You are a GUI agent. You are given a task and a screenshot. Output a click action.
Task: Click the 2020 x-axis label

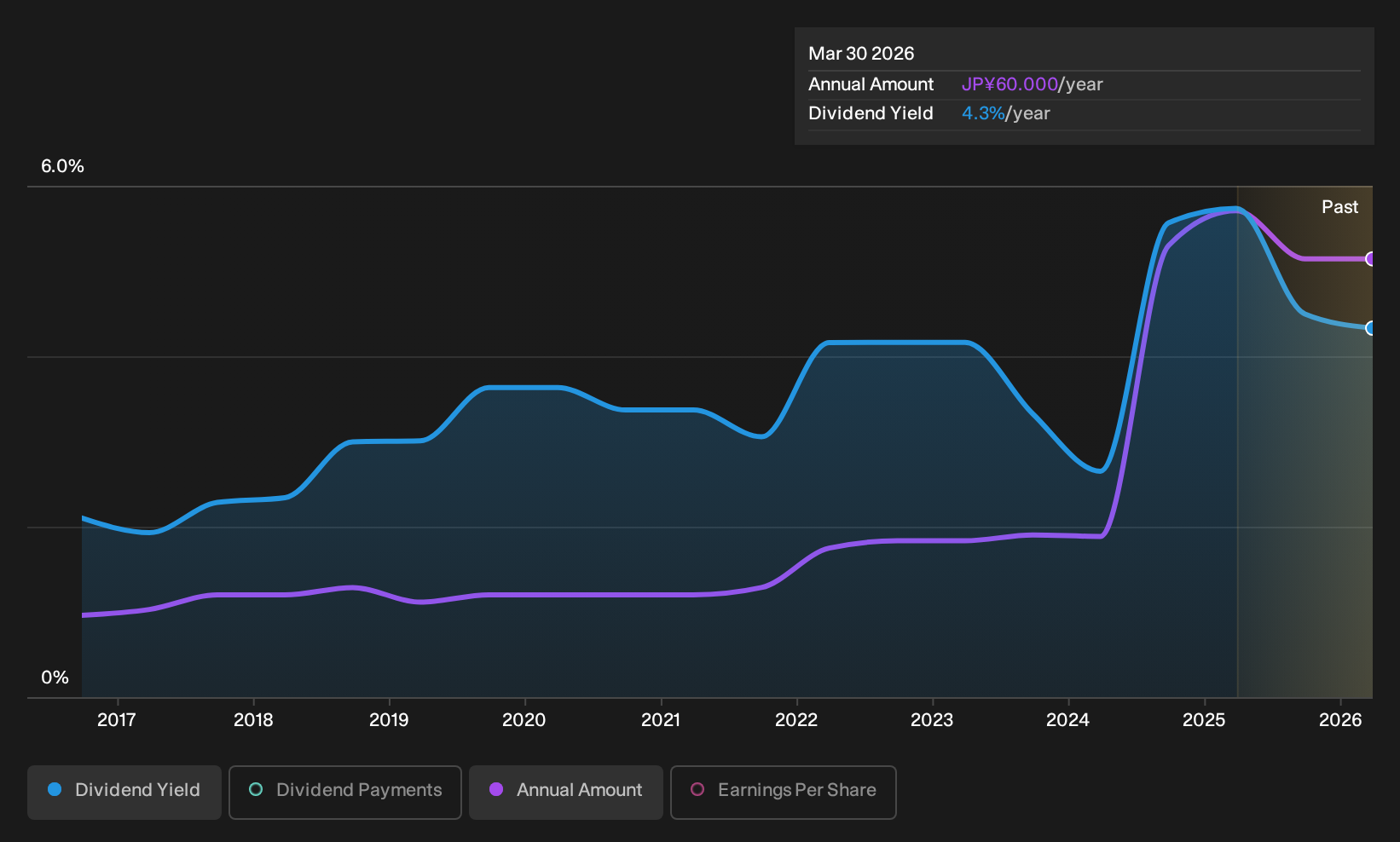pos(524,720)
